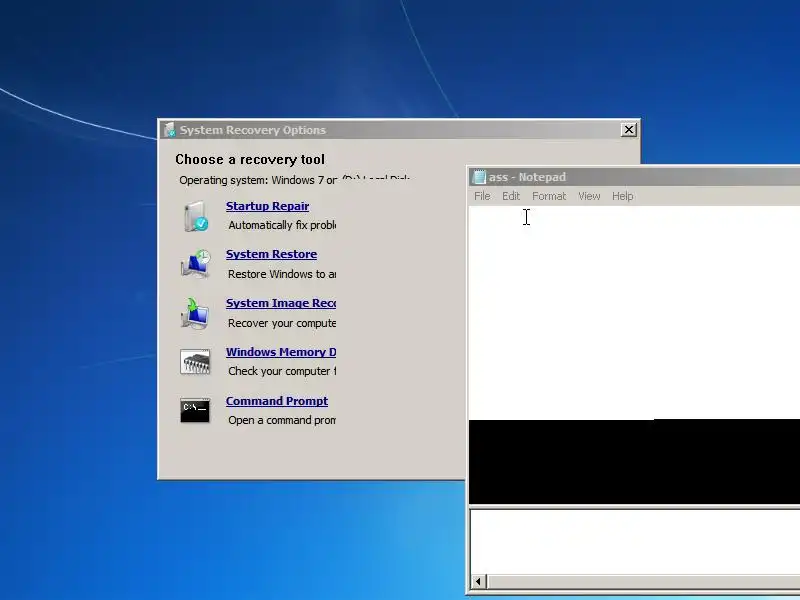Click the 'Open a command prompt' description
This screenshot has width=800, height=600.
pyautogui.click(x=282, y=420)
